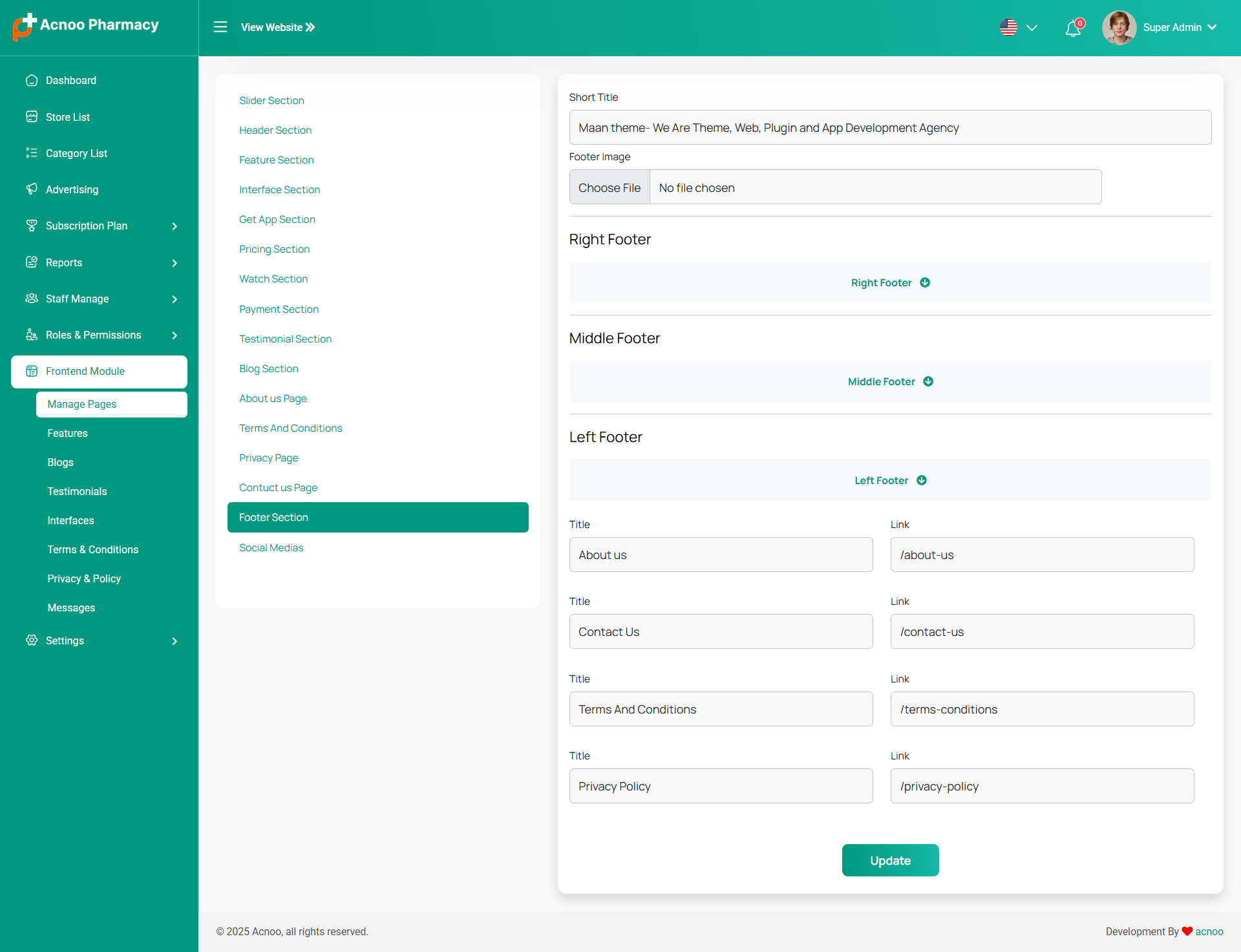Click the Choose File button

(609, 187)
